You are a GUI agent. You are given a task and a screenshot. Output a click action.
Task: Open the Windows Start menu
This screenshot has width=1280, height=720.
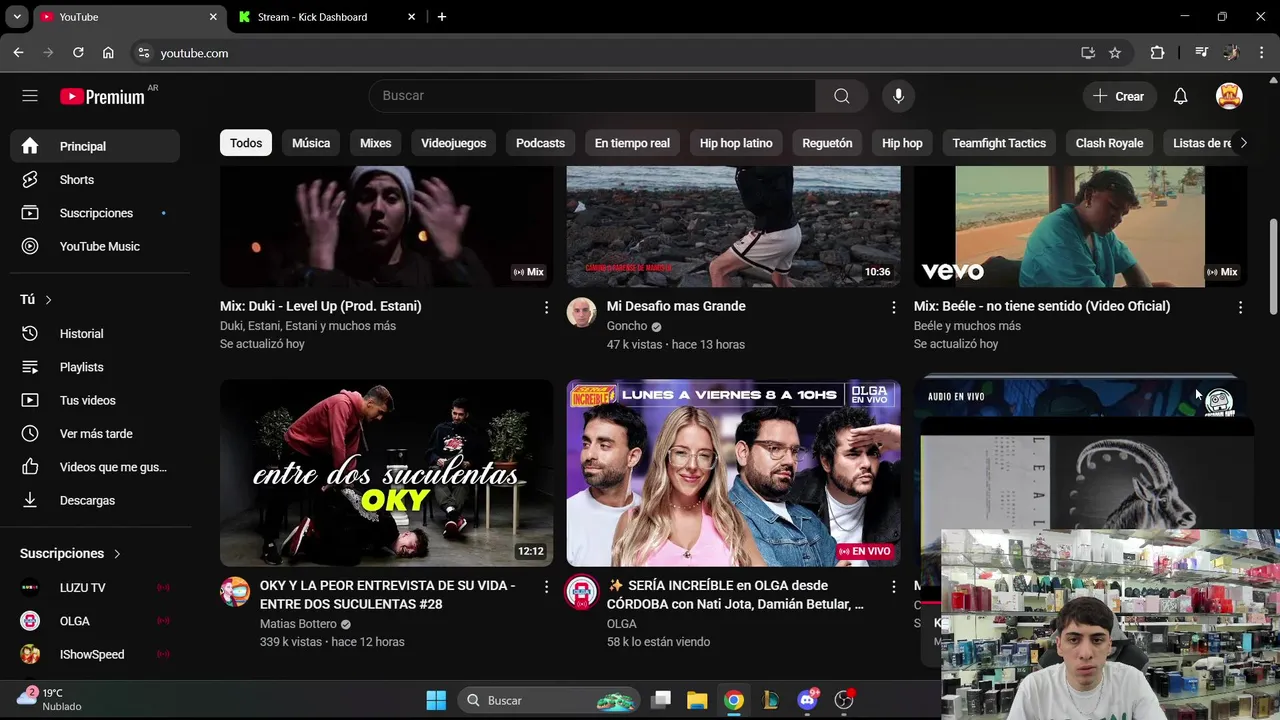coord(436,700)
